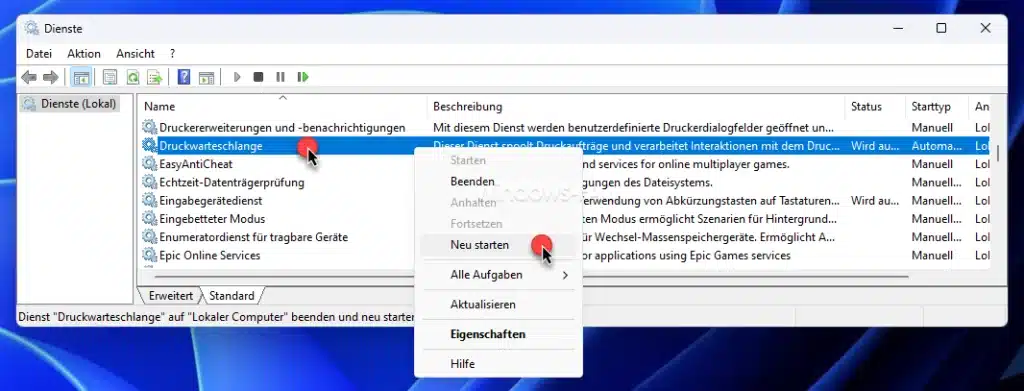Click Manuell starttyp of Druckererweiterungen row
This screenshot has width=1024, height=391.
click(932, 127)
